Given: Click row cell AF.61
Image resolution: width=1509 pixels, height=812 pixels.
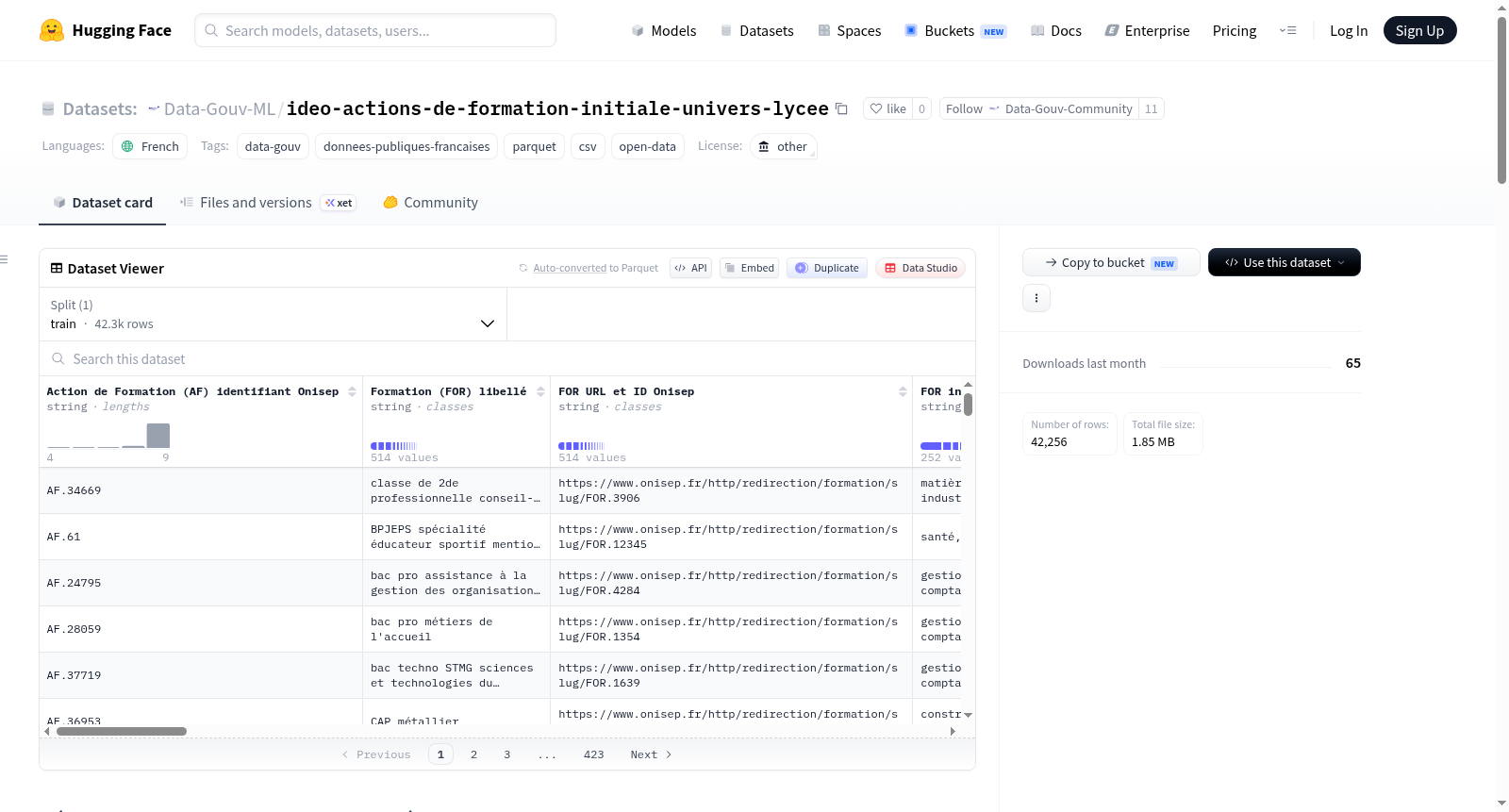Looking at the screenshot, I should coord(201,537).
